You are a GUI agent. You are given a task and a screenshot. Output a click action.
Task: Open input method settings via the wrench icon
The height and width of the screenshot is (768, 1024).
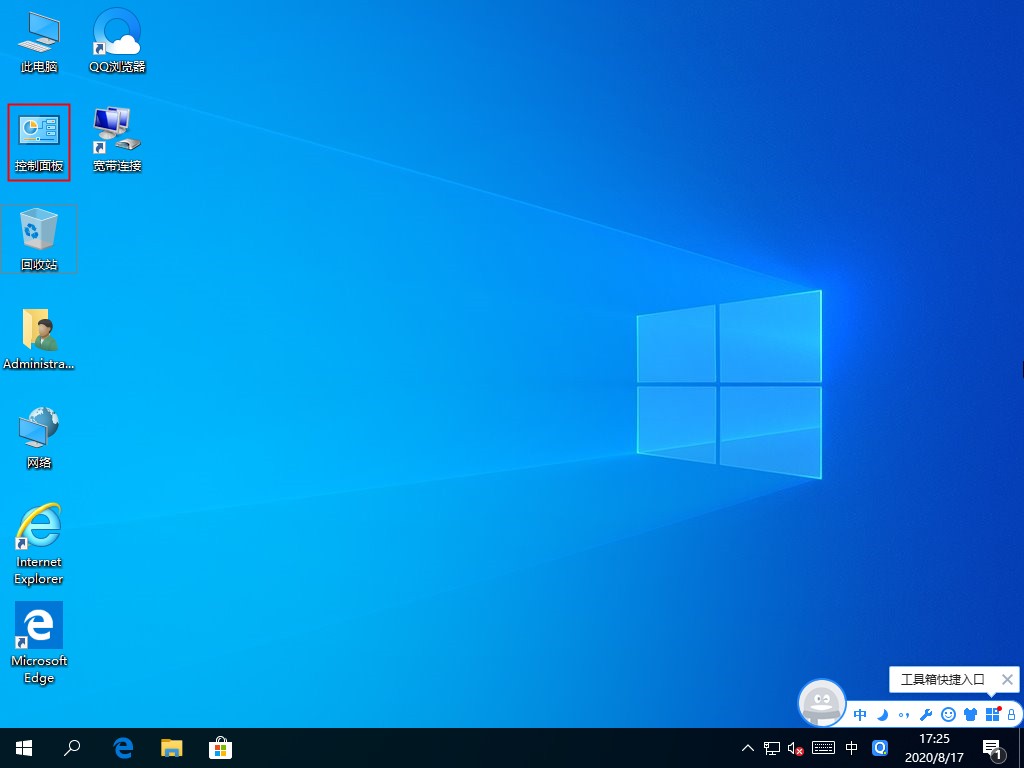925,714
